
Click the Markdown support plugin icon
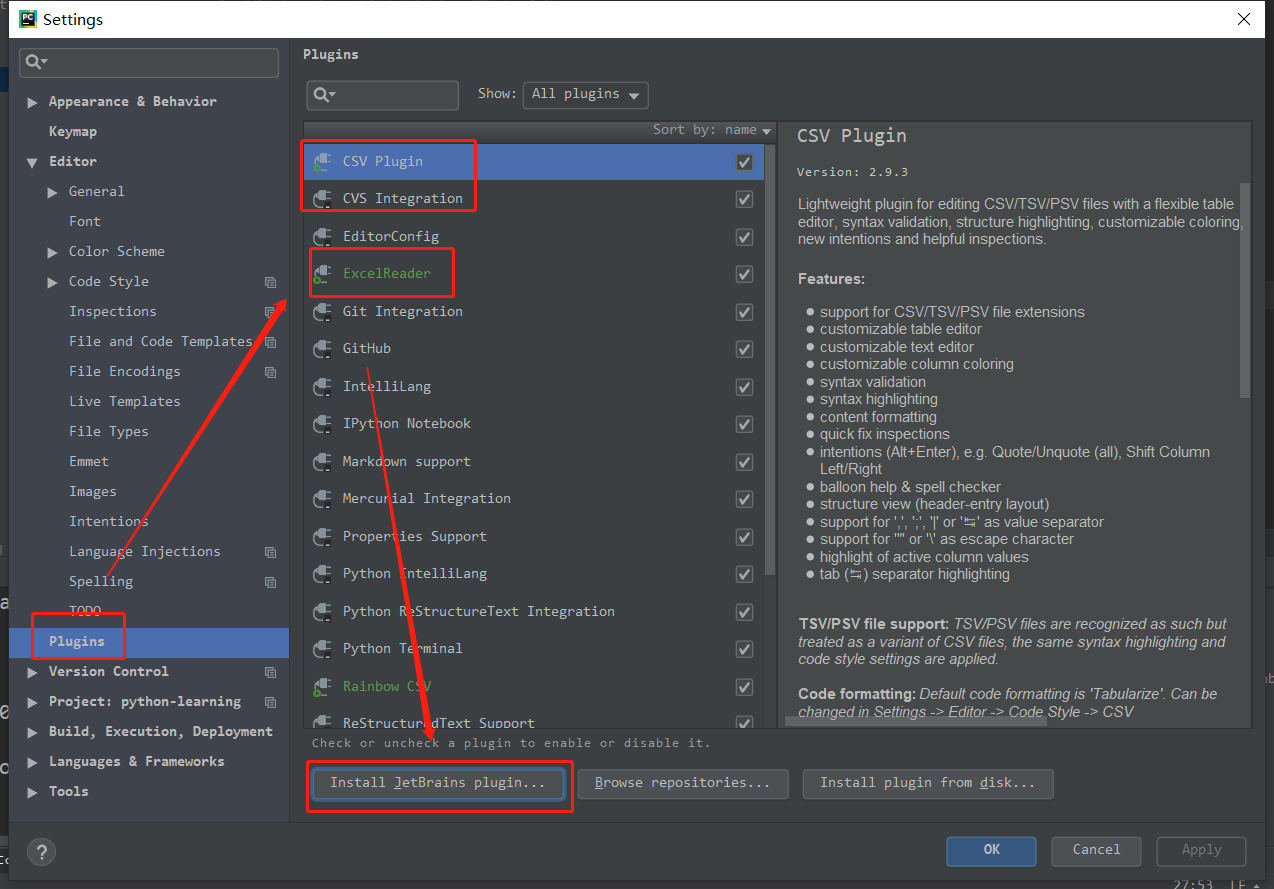coord(322,462)
